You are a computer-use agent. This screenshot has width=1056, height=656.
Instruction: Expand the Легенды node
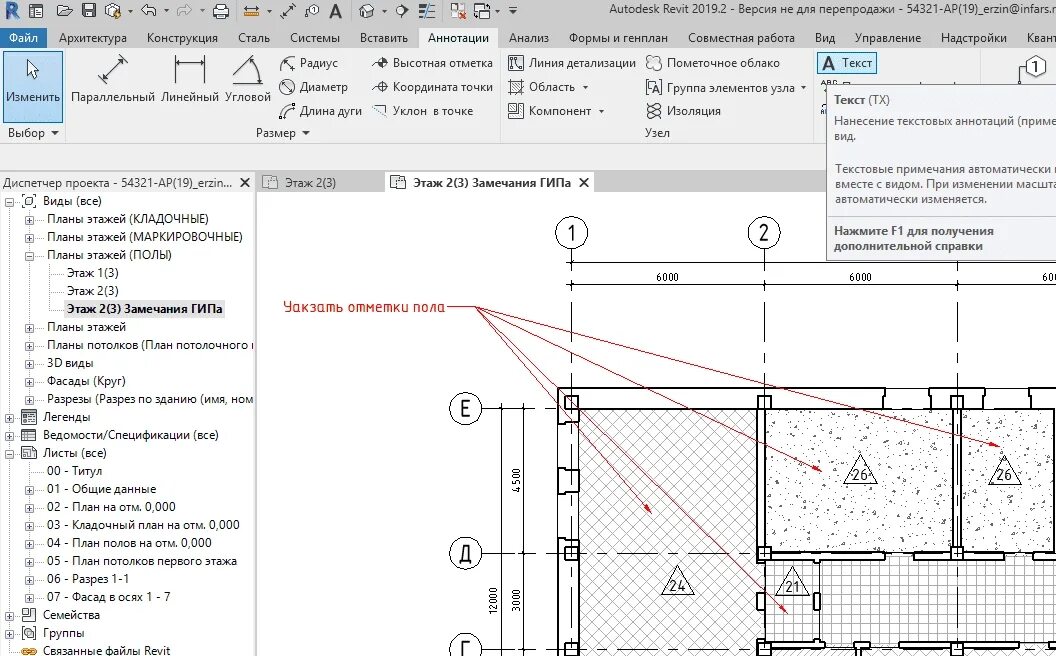click(9, 418)
